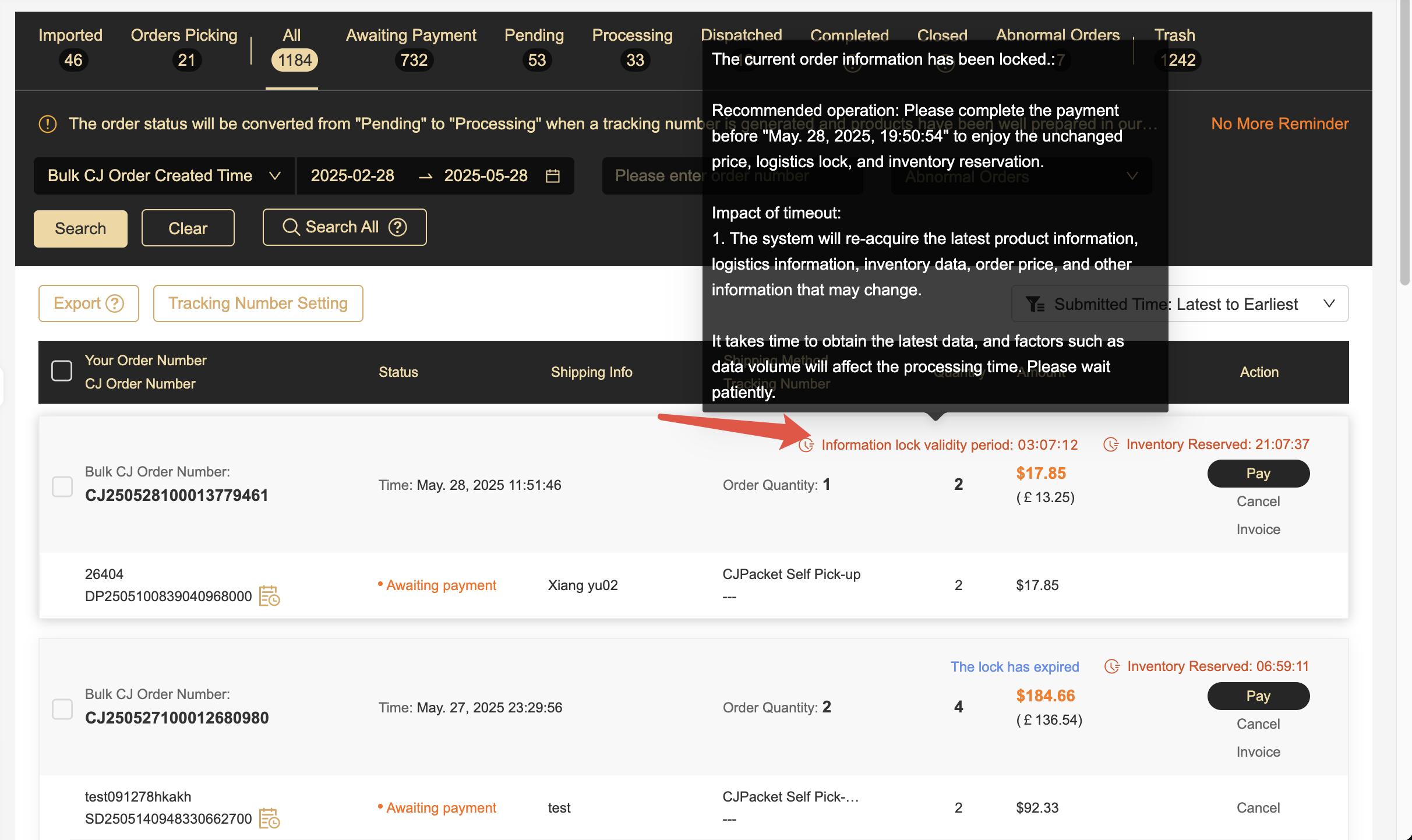Click the help icon in Export button
Viewport: 1412px width, 840px height.
(115, 303)
